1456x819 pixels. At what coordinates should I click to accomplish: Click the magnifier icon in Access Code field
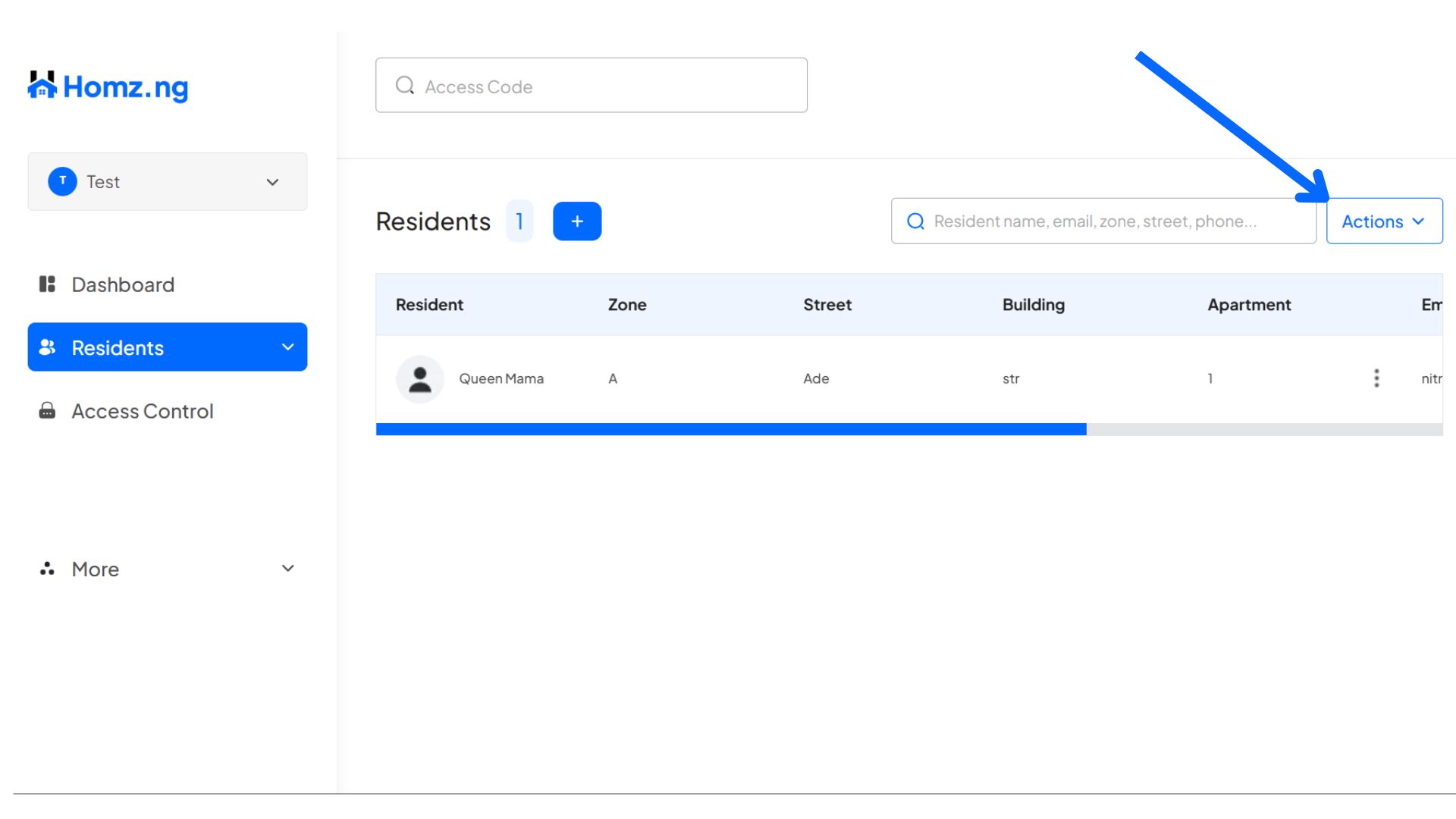coord(405,86)
